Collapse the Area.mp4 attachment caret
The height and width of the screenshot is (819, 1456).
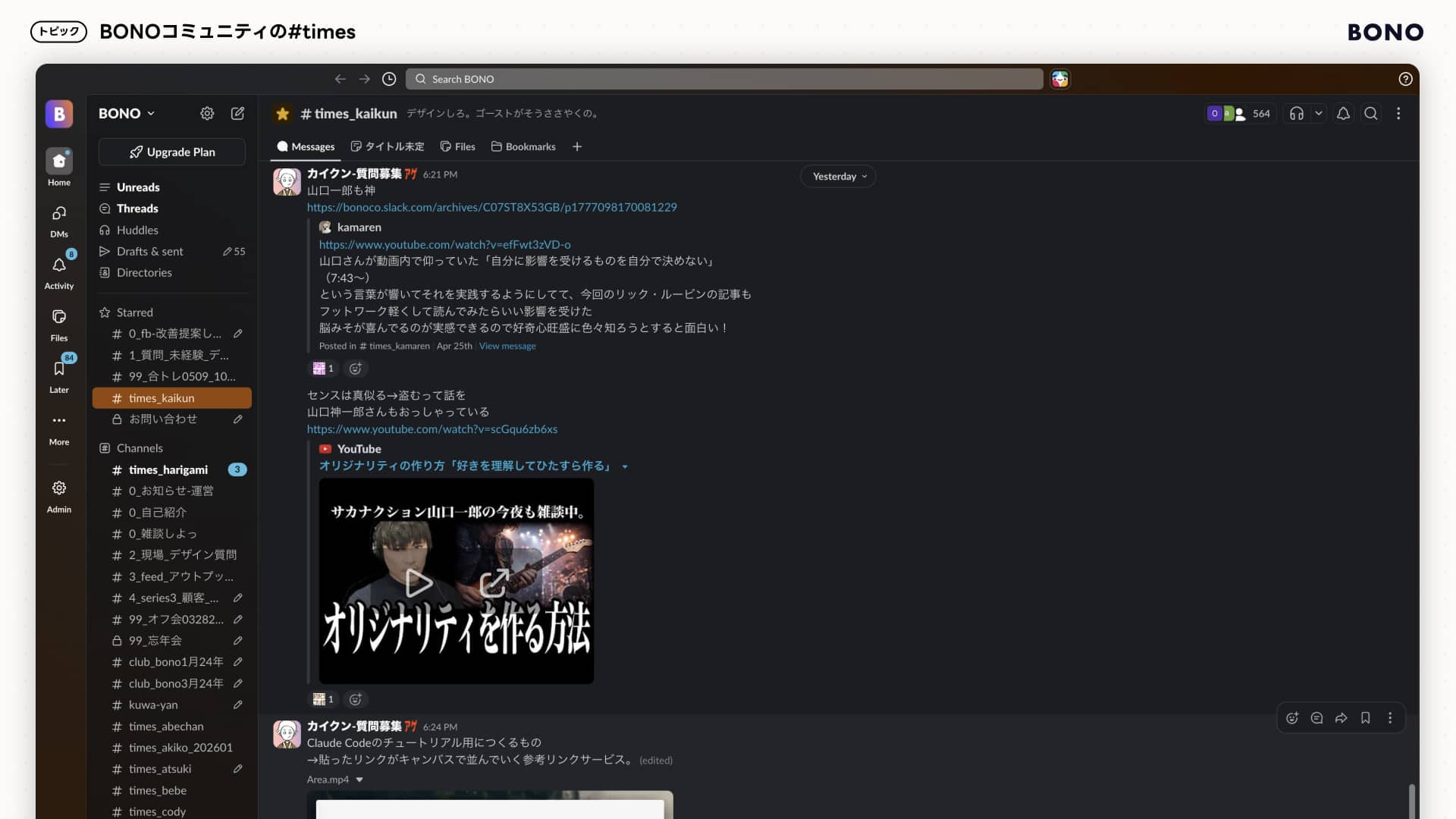coord(359,780)
